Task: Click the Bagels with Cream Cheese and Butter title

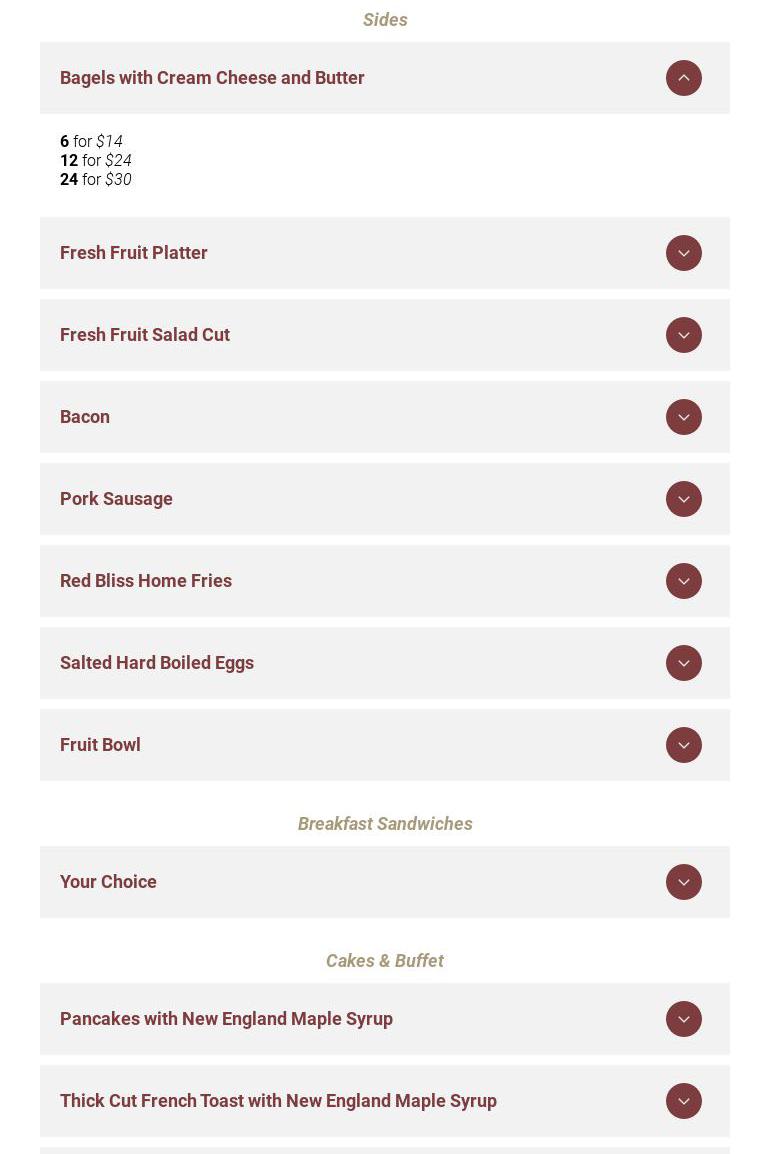Action: coord(212,78)
